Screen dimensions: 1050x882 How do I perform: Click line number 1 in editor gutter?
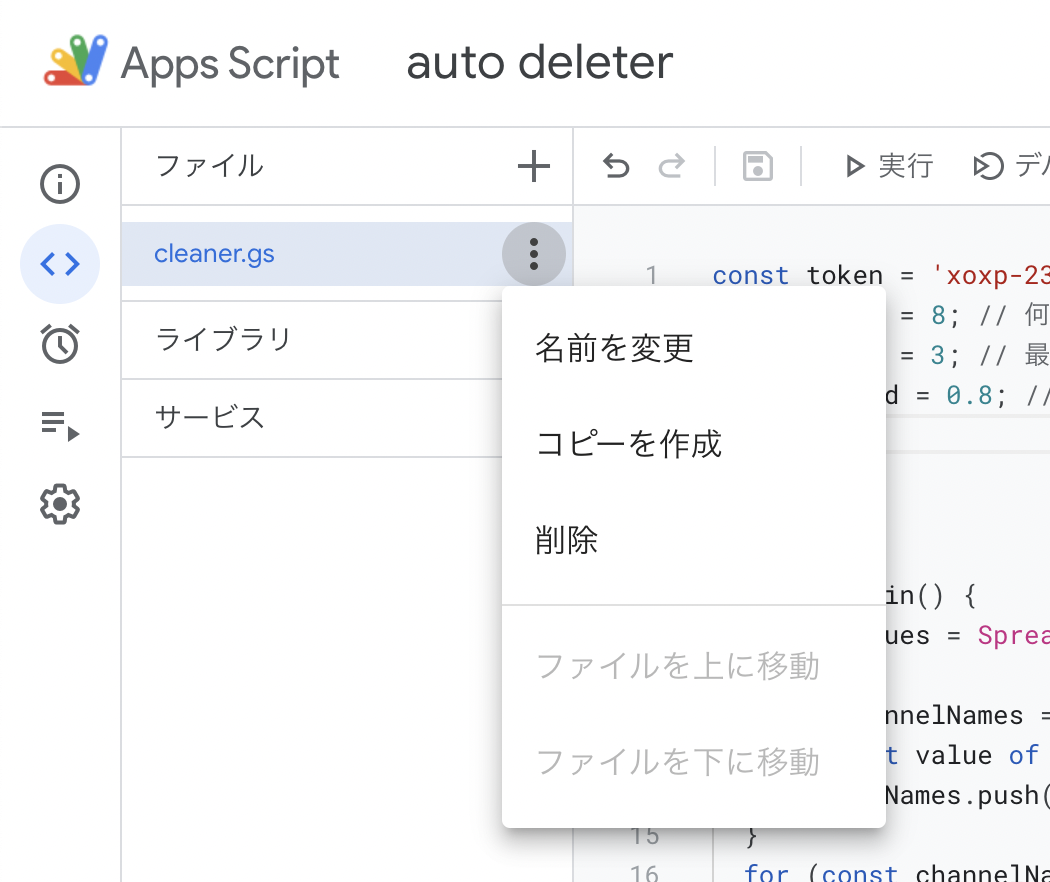652,275
